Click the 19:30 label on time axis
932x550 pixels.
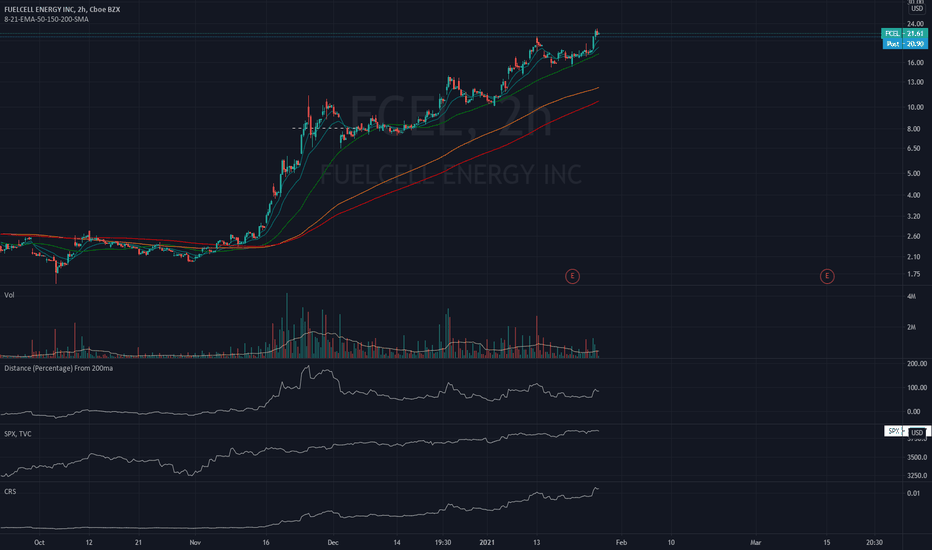point(443,542)
